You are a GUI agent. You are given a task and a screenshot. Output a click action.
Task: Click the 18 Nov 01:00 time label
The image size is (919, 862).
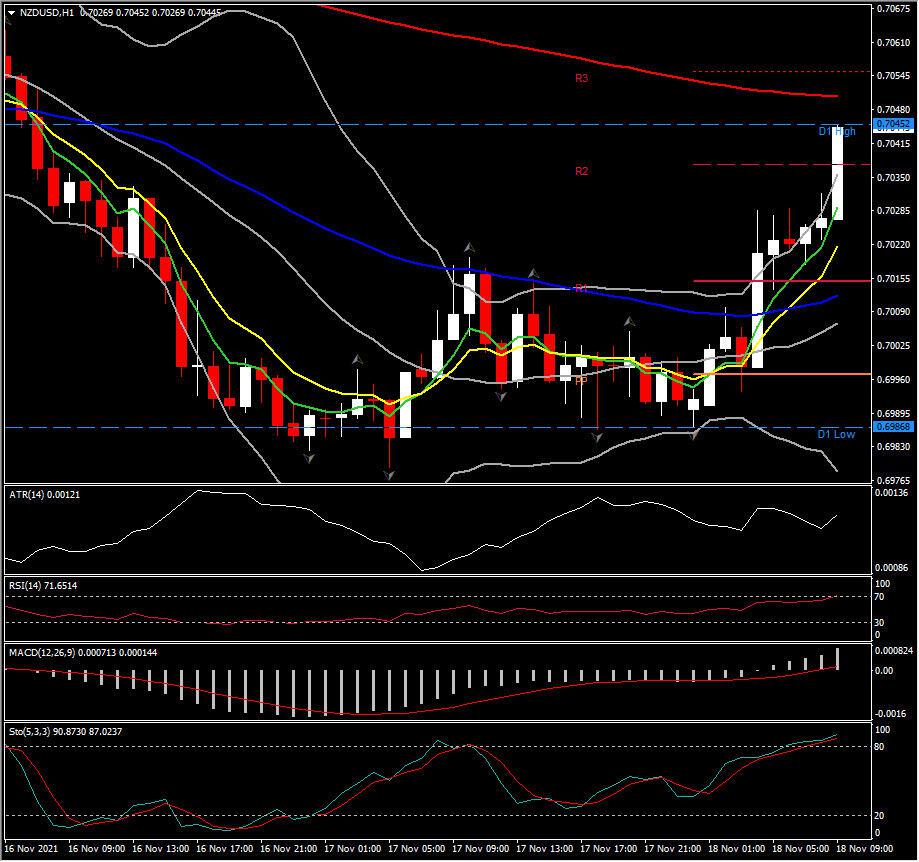click(x=737, y=849)
